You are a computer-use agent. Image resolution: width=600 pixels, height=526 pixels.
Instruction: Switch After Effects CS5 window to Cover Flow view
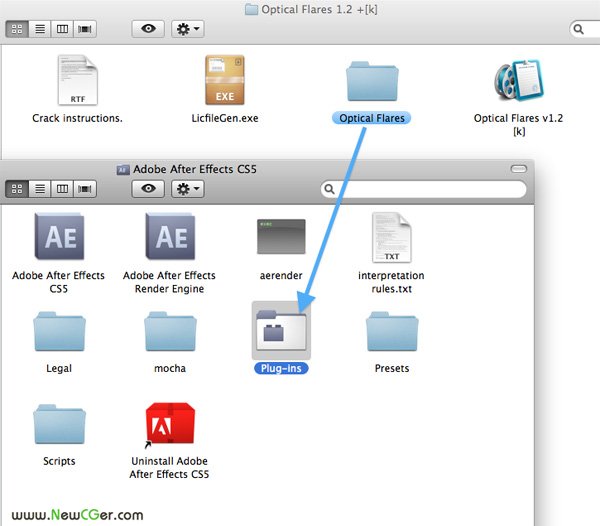click(85, 189)
